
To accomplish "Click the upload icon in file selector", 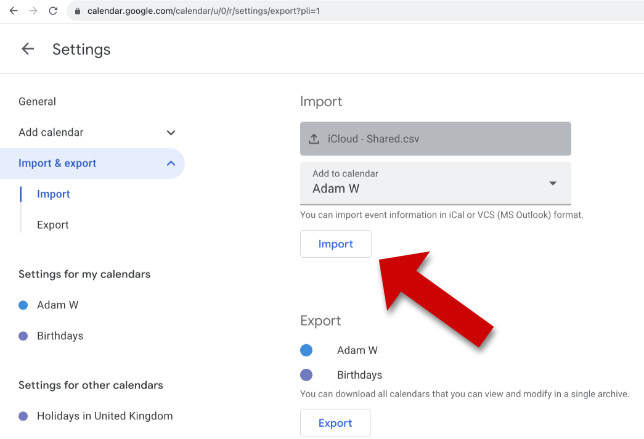I will coord(314,139).
